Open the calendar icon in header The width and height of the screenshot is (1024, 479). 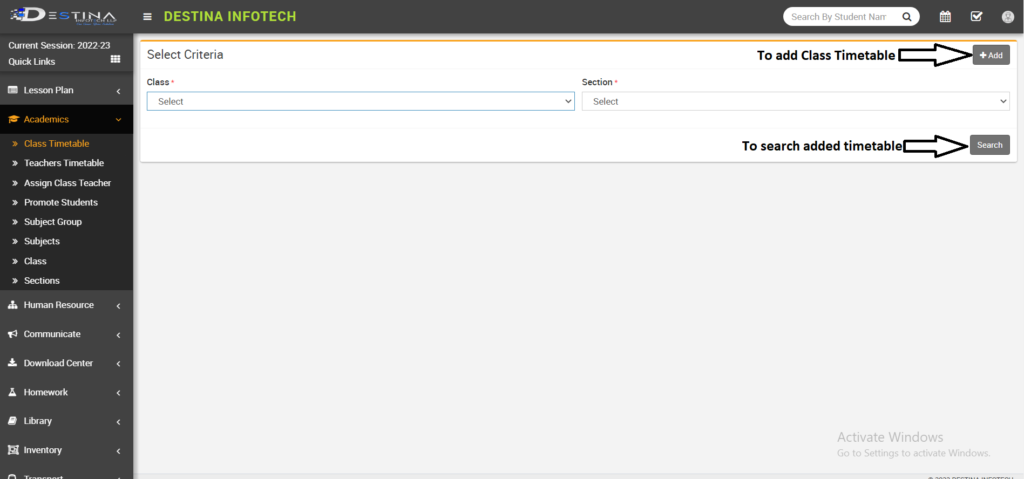(945, 17)
